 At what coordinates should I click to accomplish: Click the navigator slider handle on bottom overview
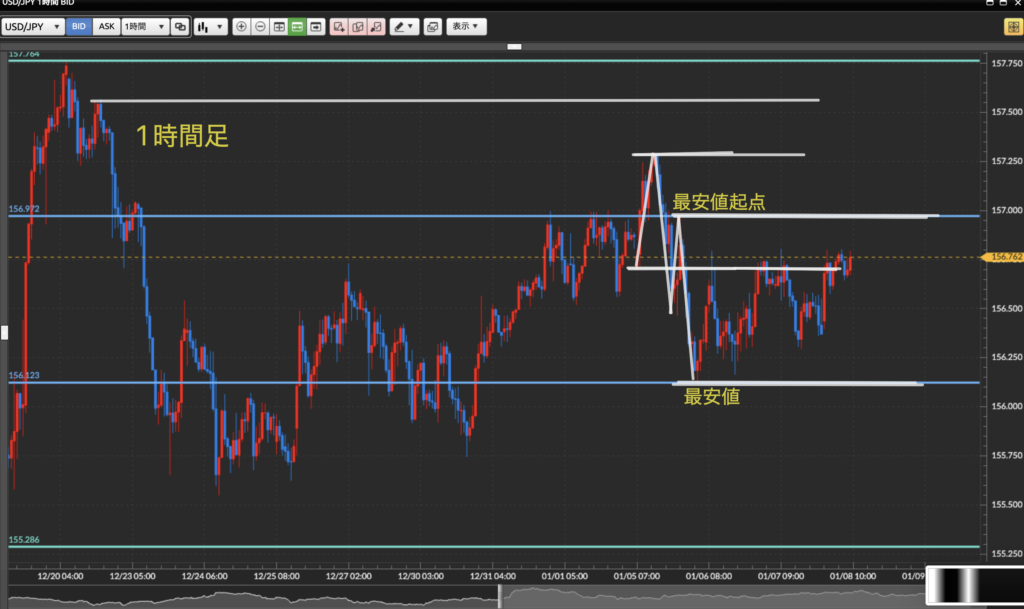(x=502, y=595)
